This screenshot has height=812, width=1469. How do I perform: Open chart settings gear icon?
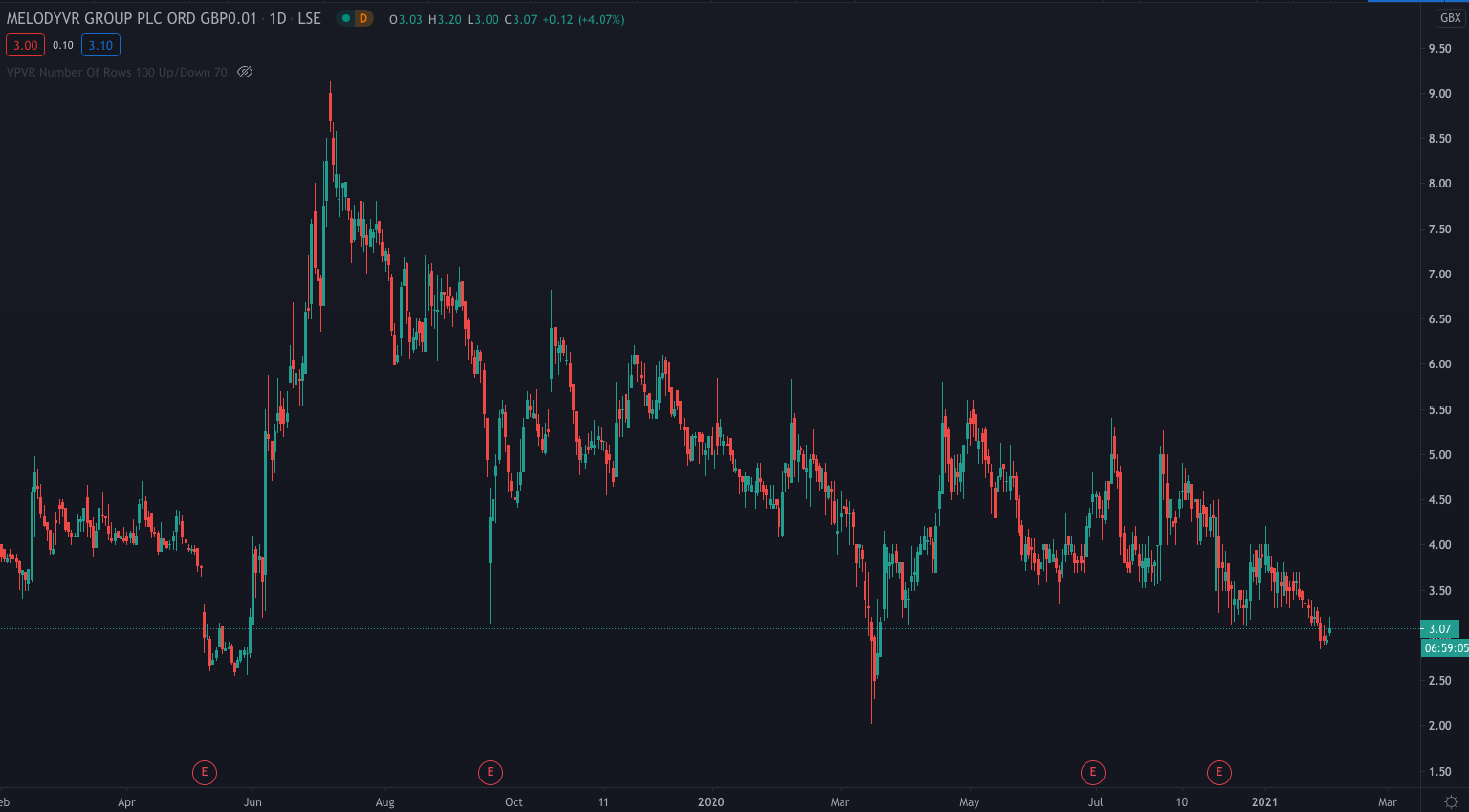pyautogui.click(x=1450, y=801)
